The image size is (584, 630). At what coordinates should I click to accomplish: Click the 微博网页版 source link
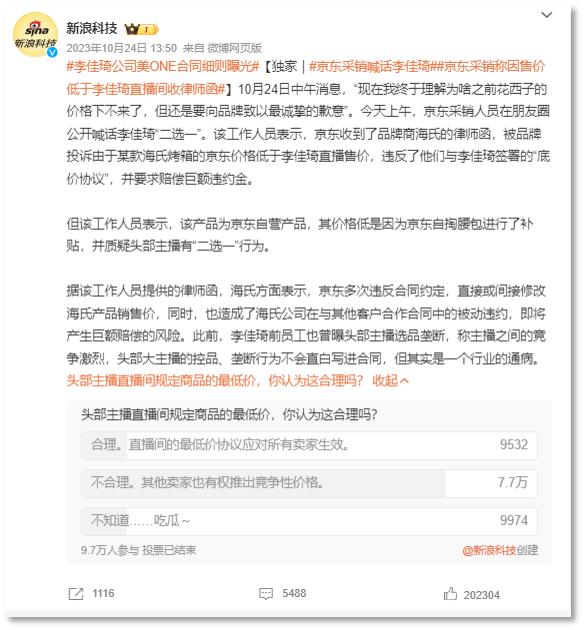point(235,48)
